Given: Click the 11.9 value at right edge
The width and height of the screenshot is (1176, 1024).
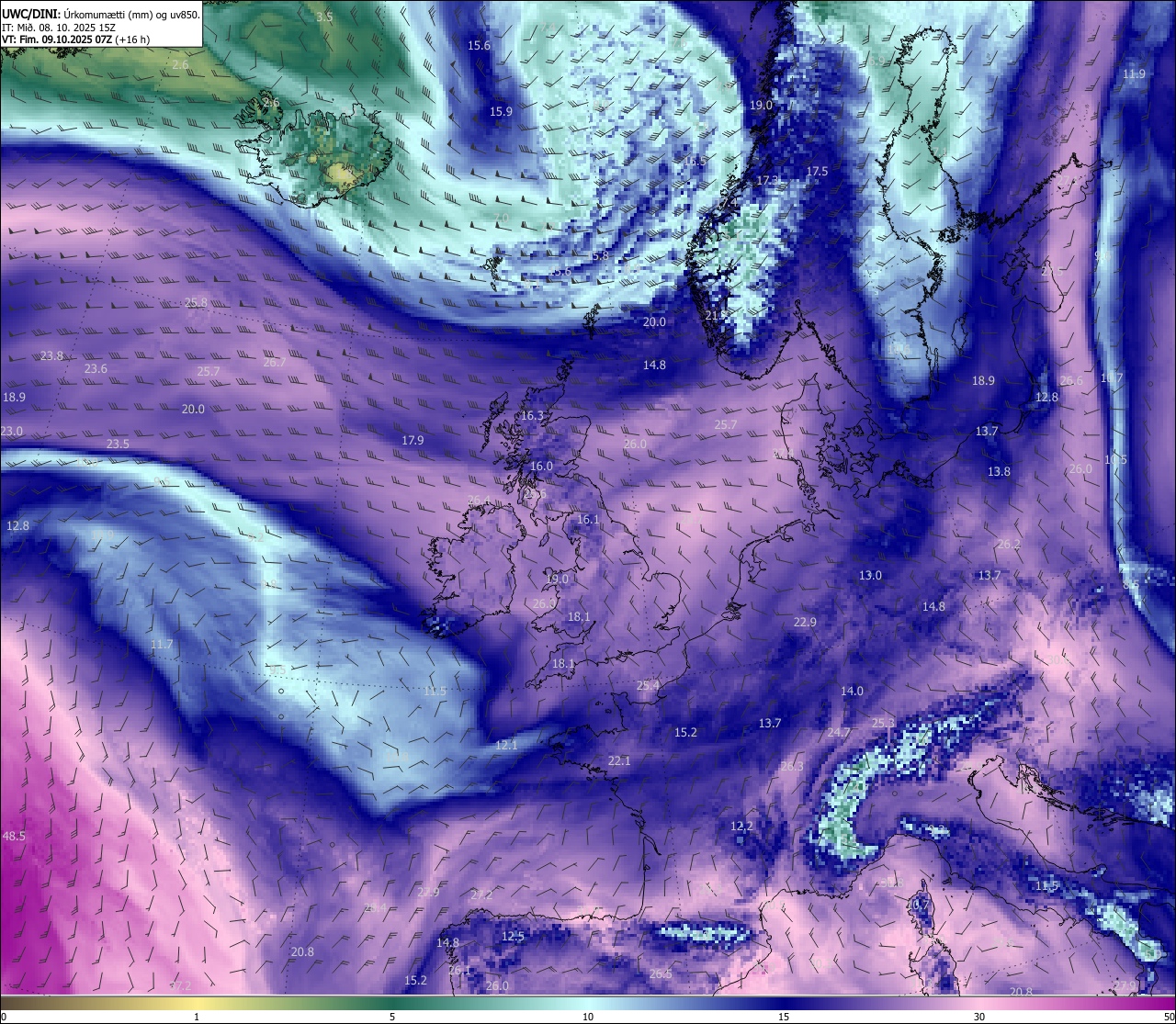Looking at the screenshot, I should point(1134,74).
